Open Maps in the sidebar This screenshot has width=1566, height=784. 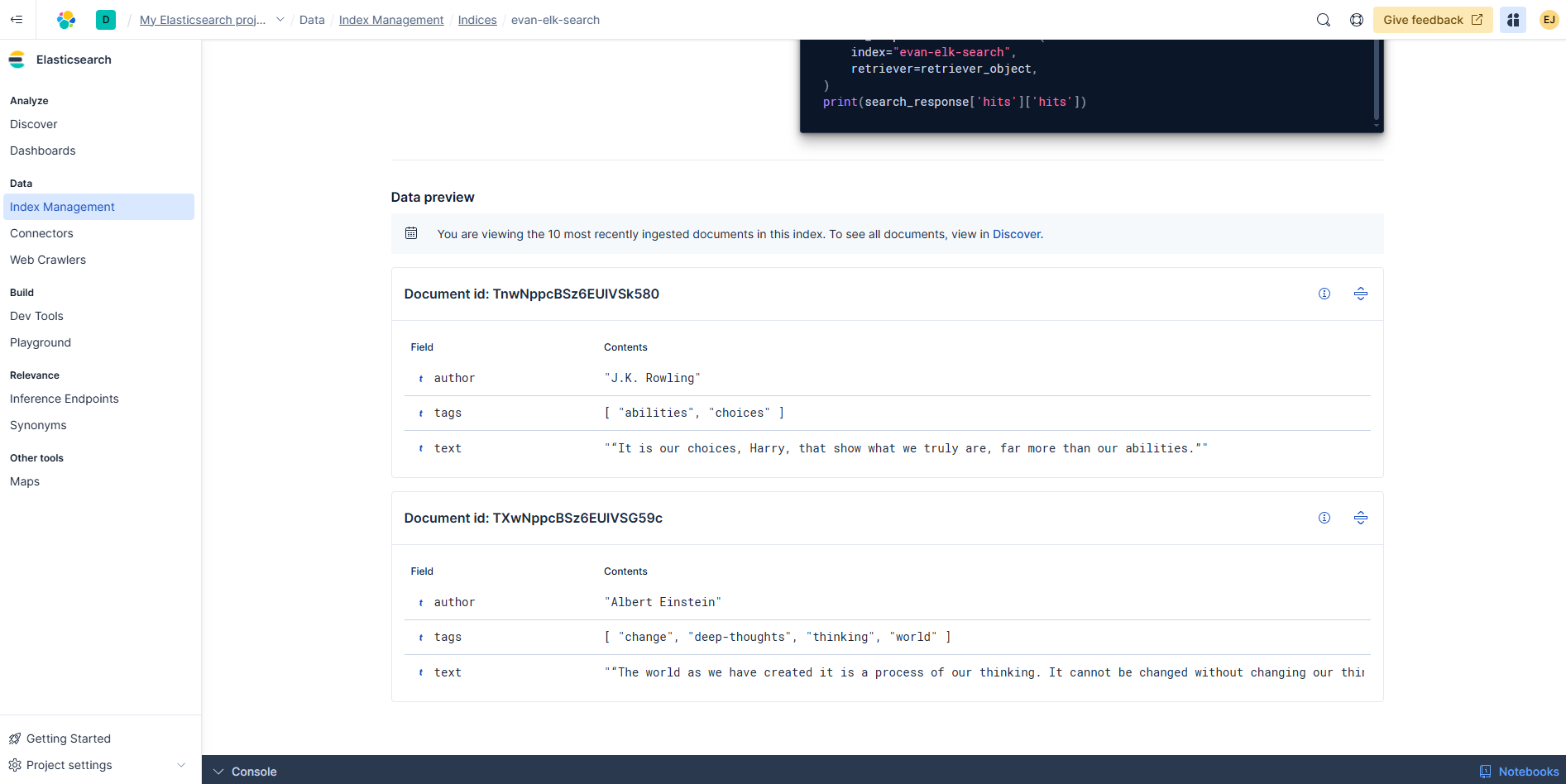pos(25,481)
